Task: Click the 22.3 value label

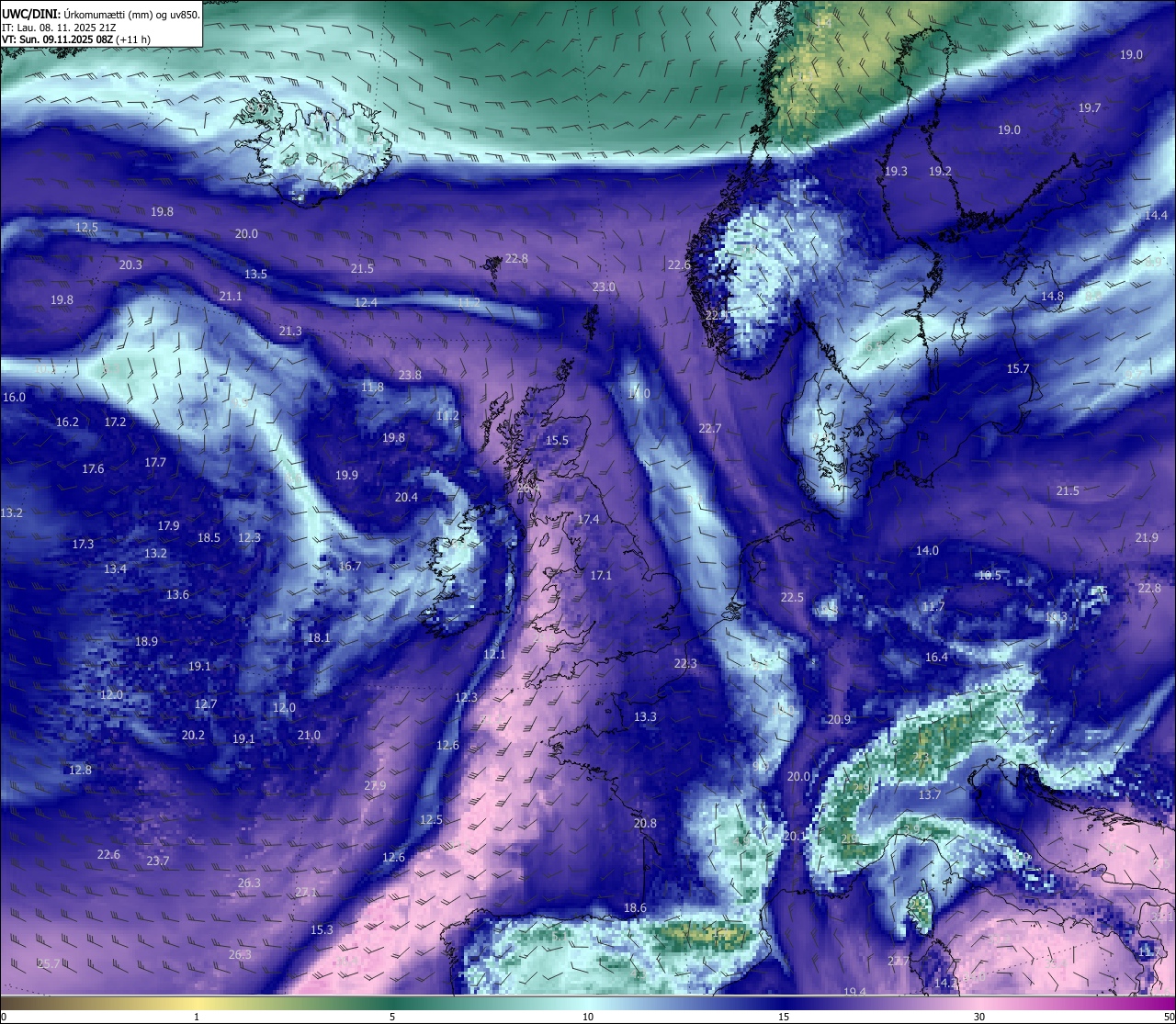Action: coord(685,664)
